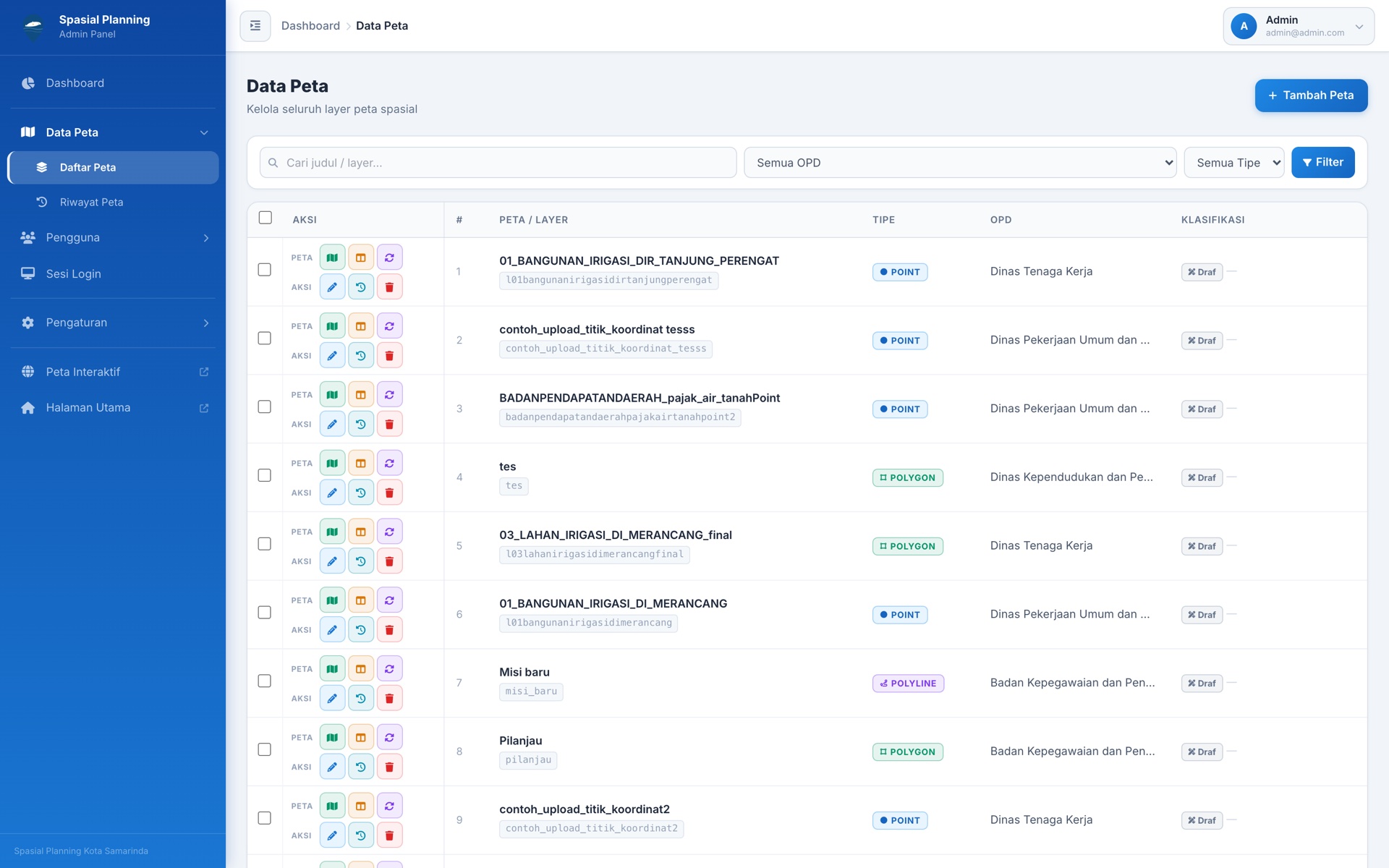Delete 01_BANGUNAN_IRIGASI_DI_MERANCANG with the trash icon
The height and width of the screenshot is (868, 1389).
click(389, 630)
